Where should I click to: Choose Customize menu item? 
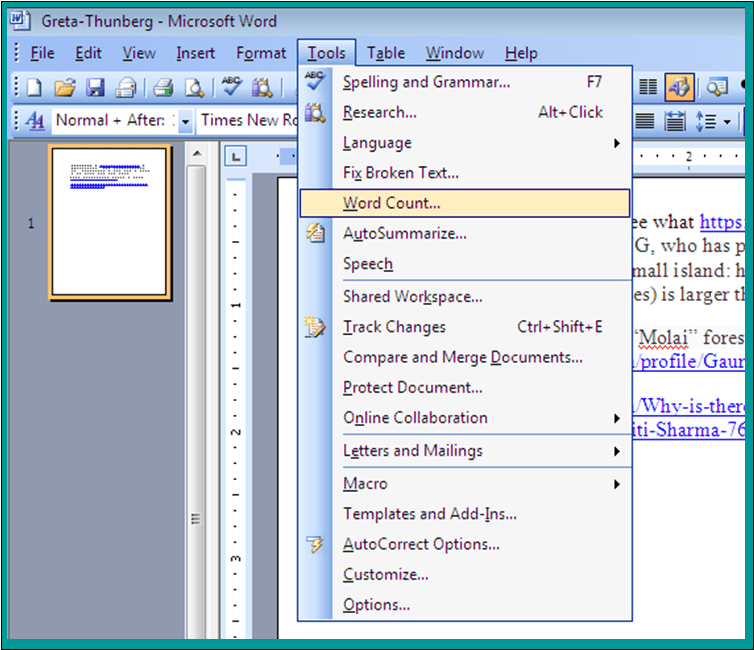coord(465,575)
